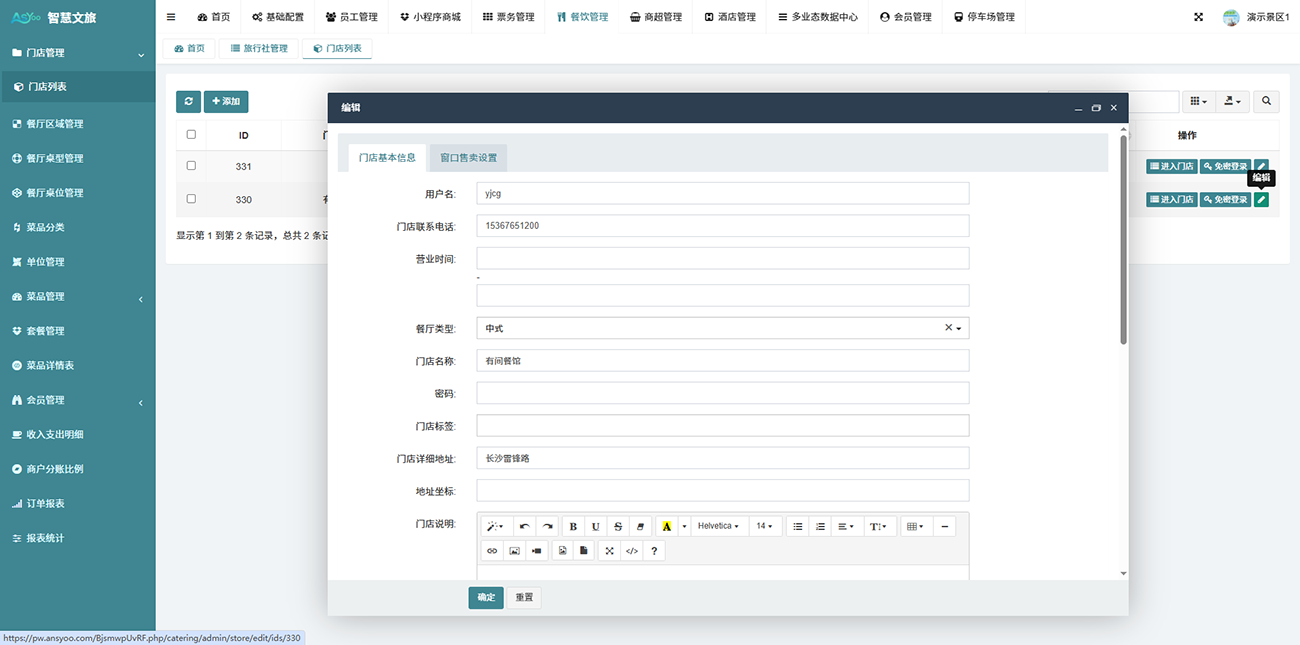Click the undo arrow in editor toolbar
Screen dimensions: 1300x645
pos(524,526)
